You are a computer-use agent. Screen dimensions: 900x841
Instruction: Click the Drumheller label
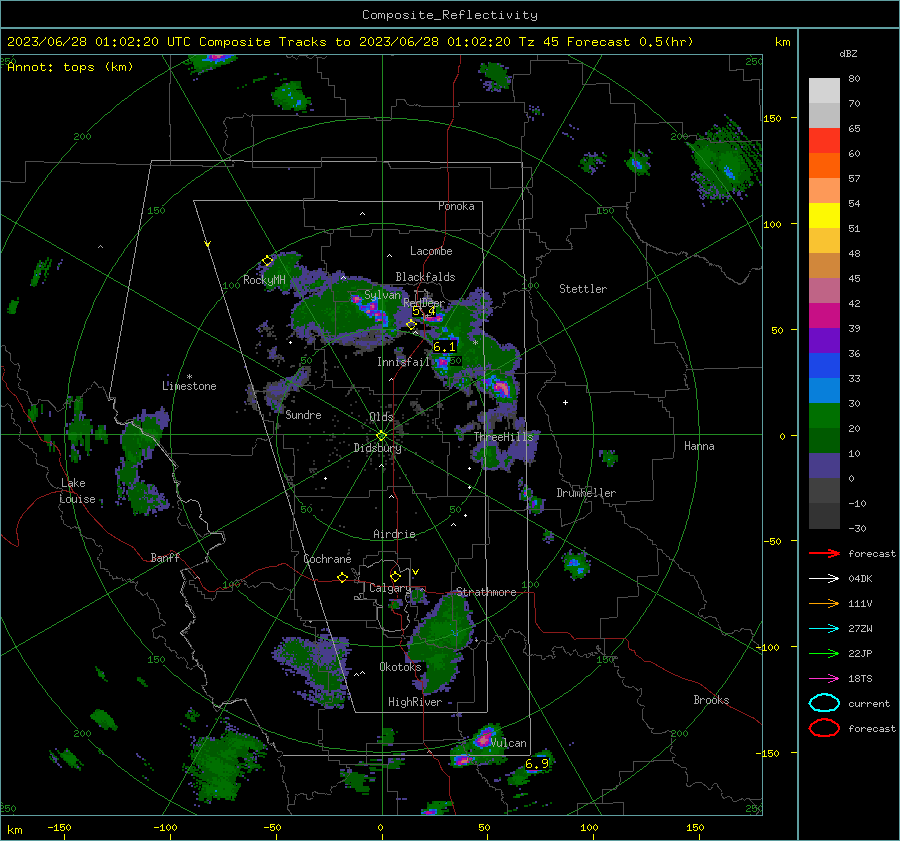pyautogui.click(x=586, y=493)
